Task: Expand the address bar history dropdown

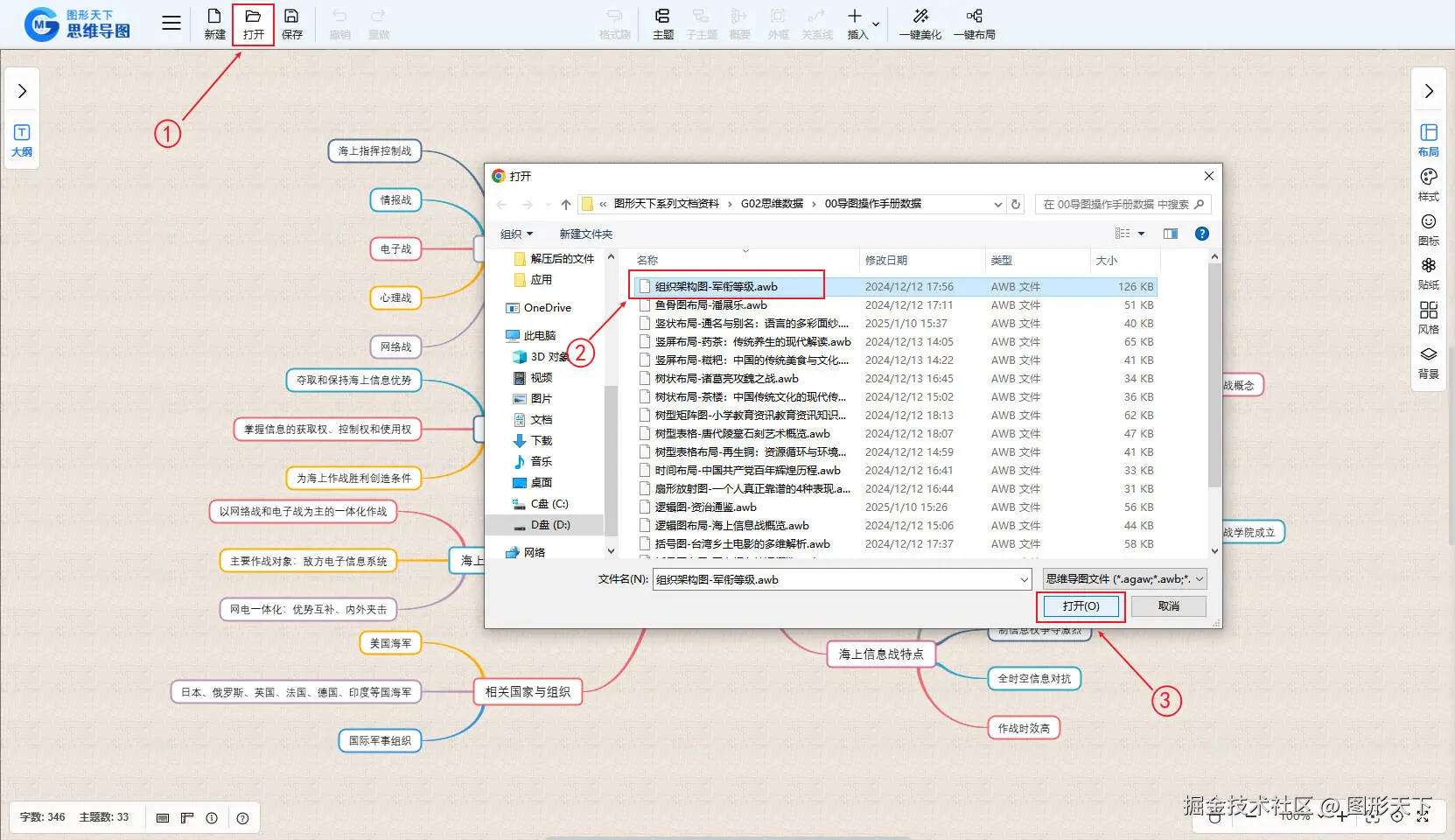Action: pyautogui.click(x=998, y=205)
